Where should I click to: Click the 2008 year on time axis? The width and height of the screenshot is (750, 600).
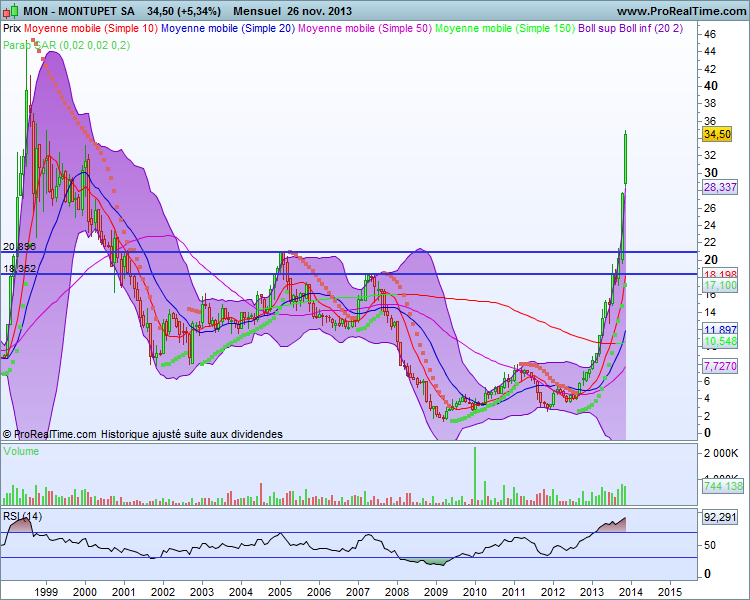pos(397,592)
